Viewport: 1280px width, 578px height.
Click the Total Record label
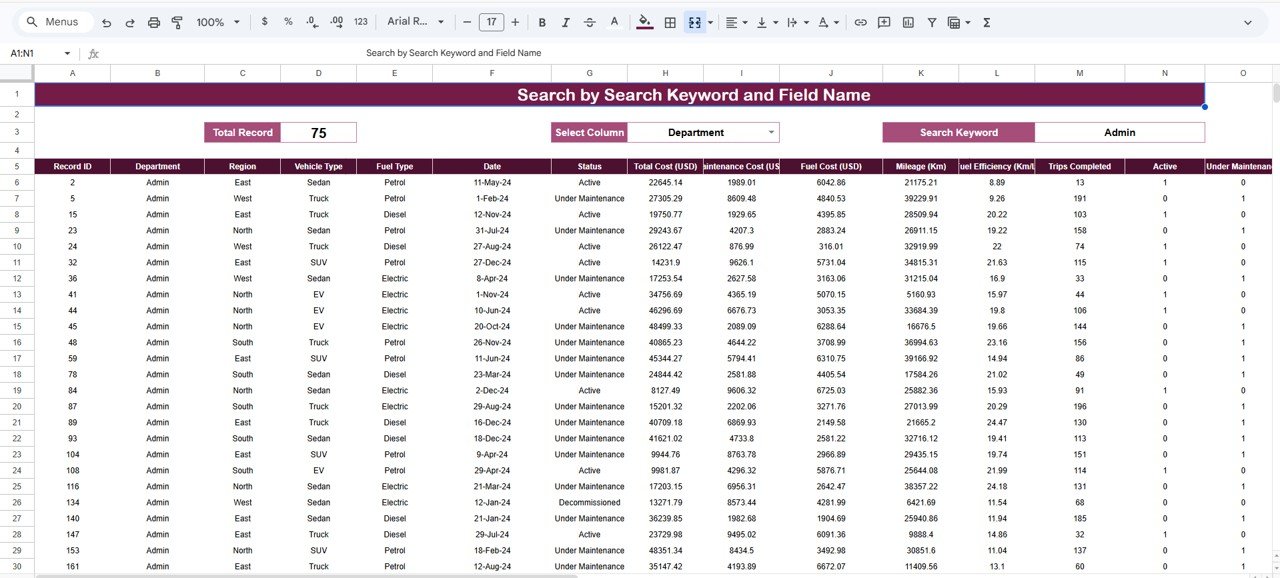242,131
